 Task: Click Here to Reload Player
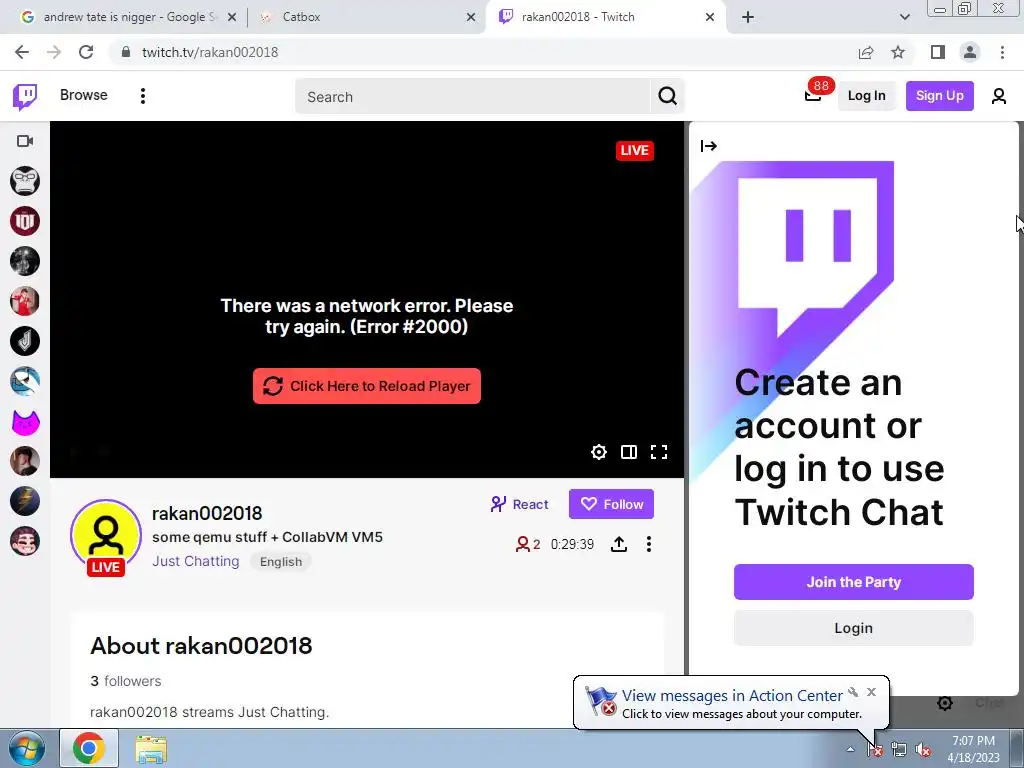tap(367, 386)
